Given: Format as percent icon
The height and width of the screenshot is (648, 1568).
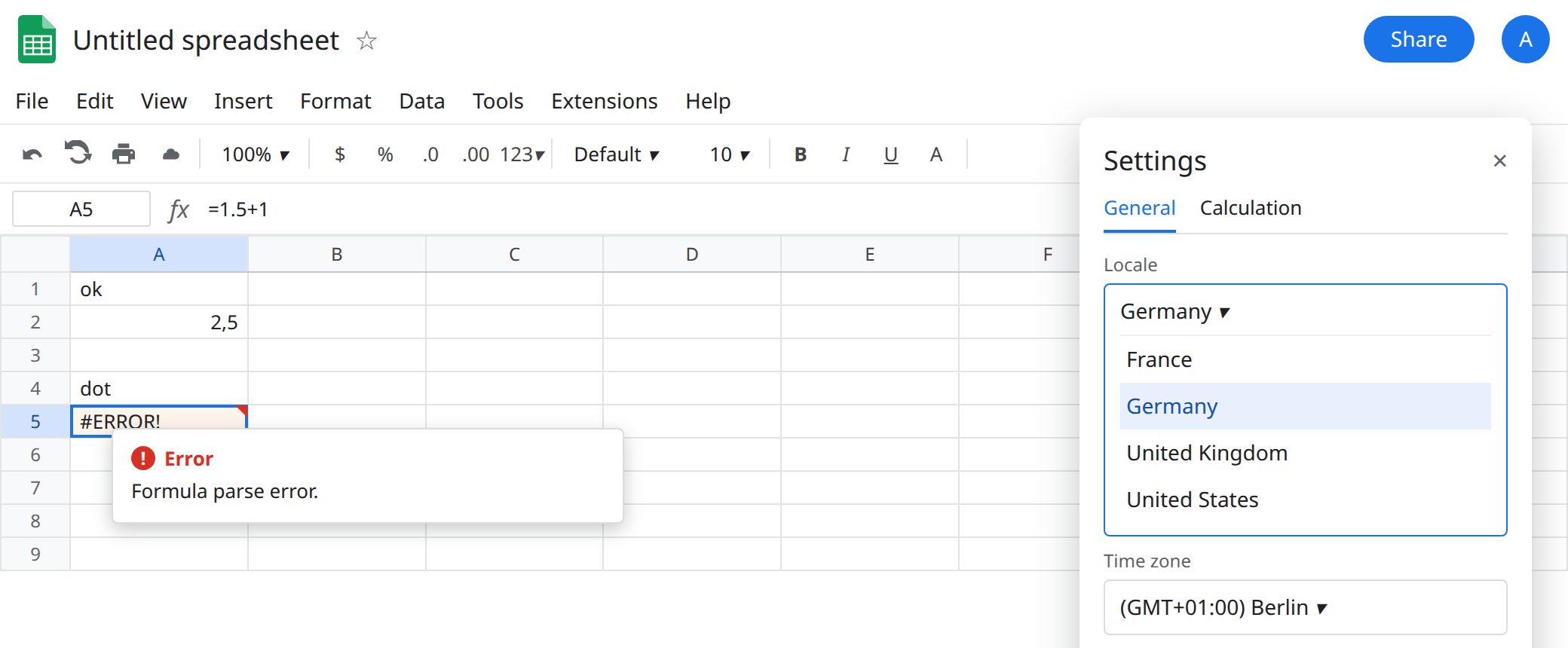Looking at the screenshot, I should 385,154.
